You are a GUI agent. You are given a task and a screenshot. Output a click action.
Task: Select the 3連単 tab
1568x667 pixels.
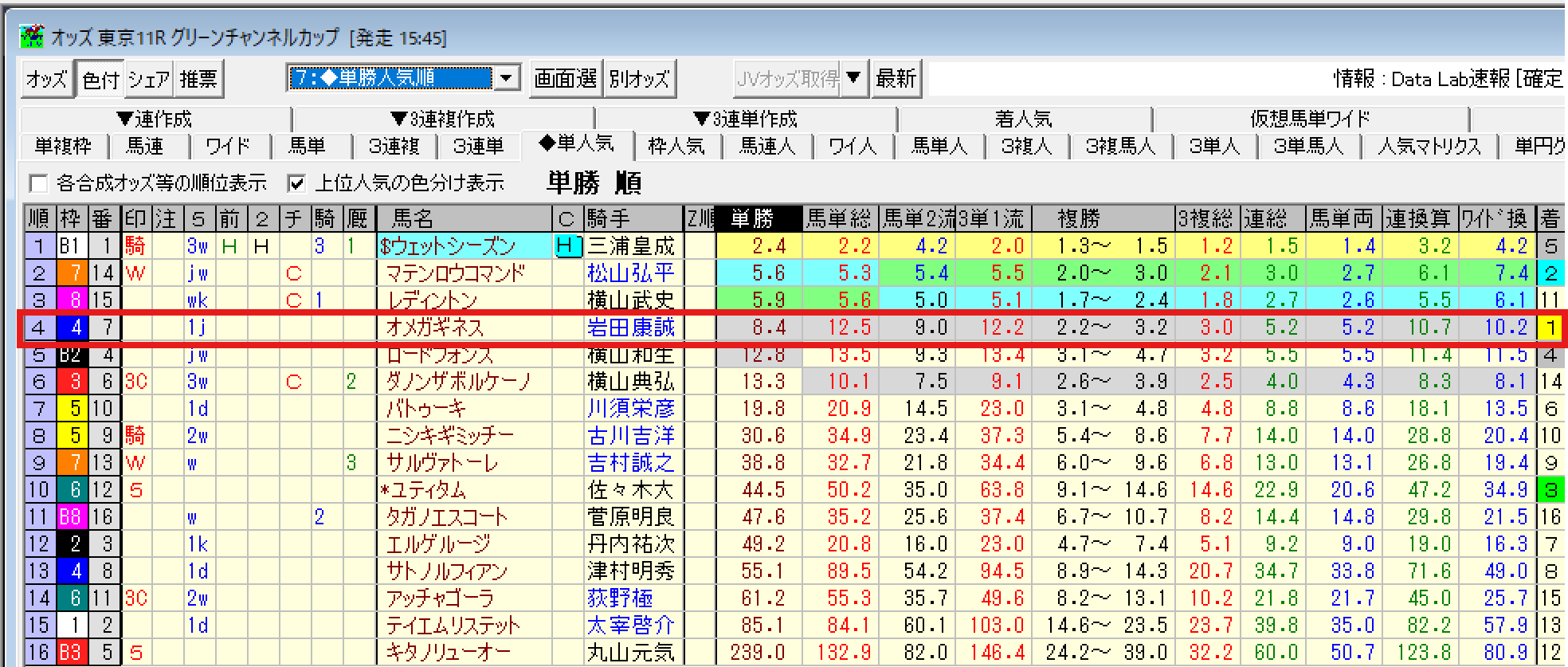478,146
